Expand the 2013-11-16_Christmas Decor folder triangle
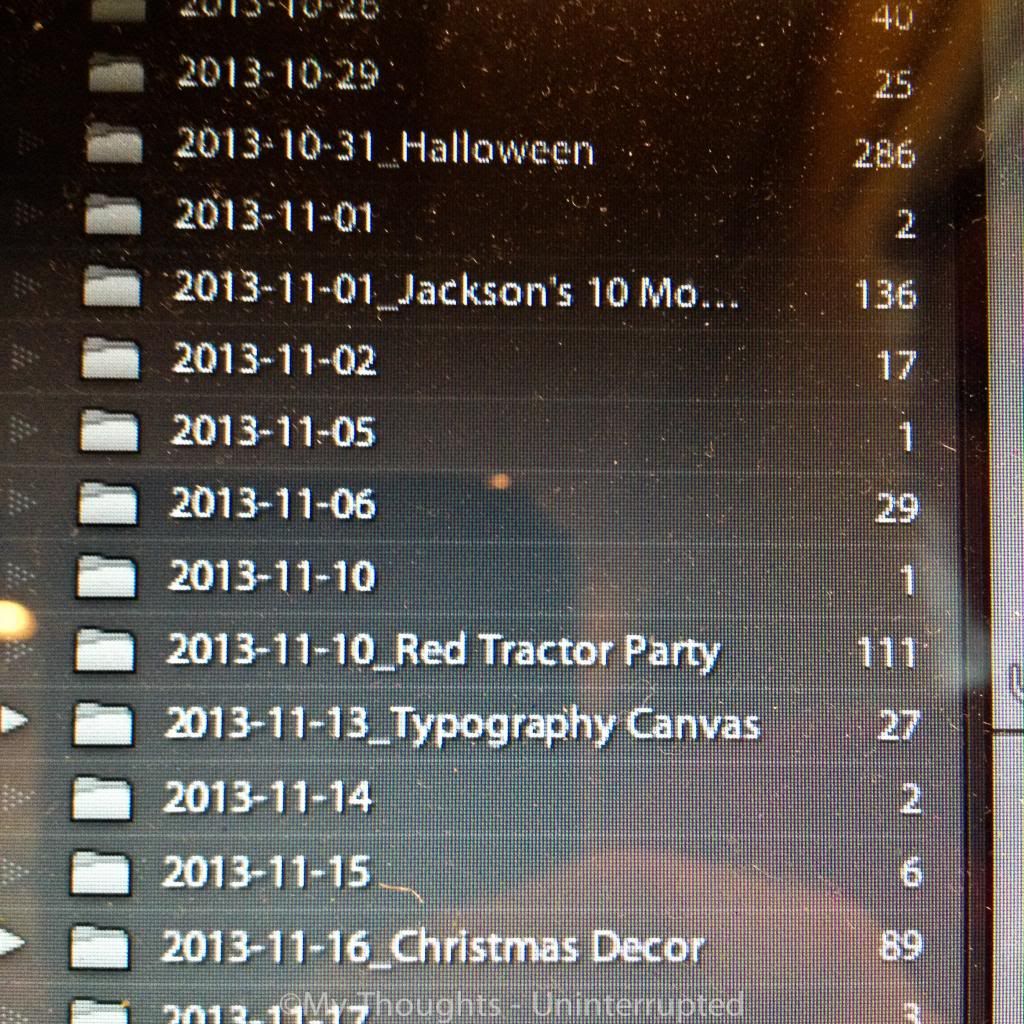This screenshot has height=1024, width=1024. click(x=12, y=942)
